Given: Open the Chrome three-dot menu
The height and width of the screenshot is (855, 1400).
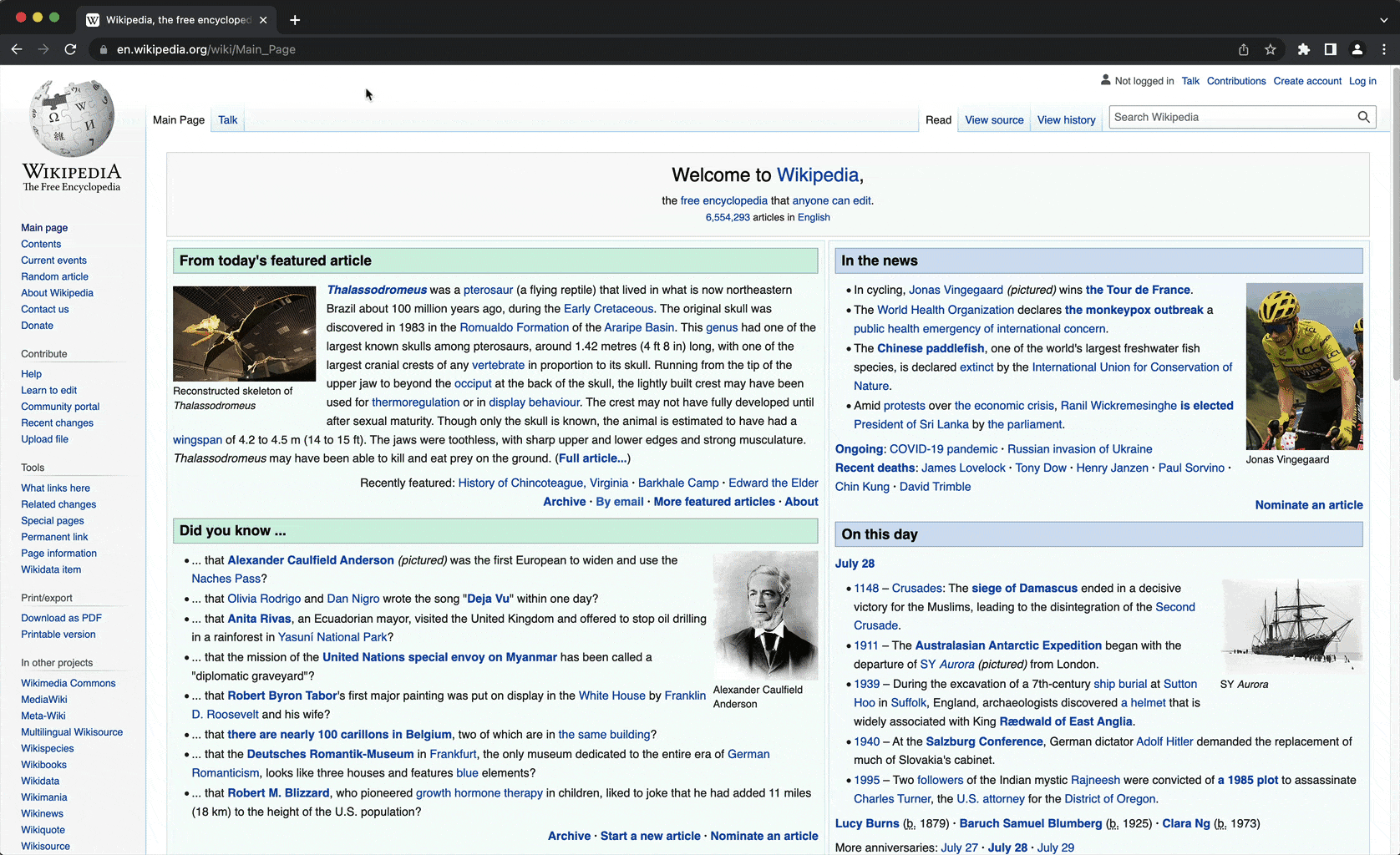Looking at the screenshot, I should (1384, 49).
